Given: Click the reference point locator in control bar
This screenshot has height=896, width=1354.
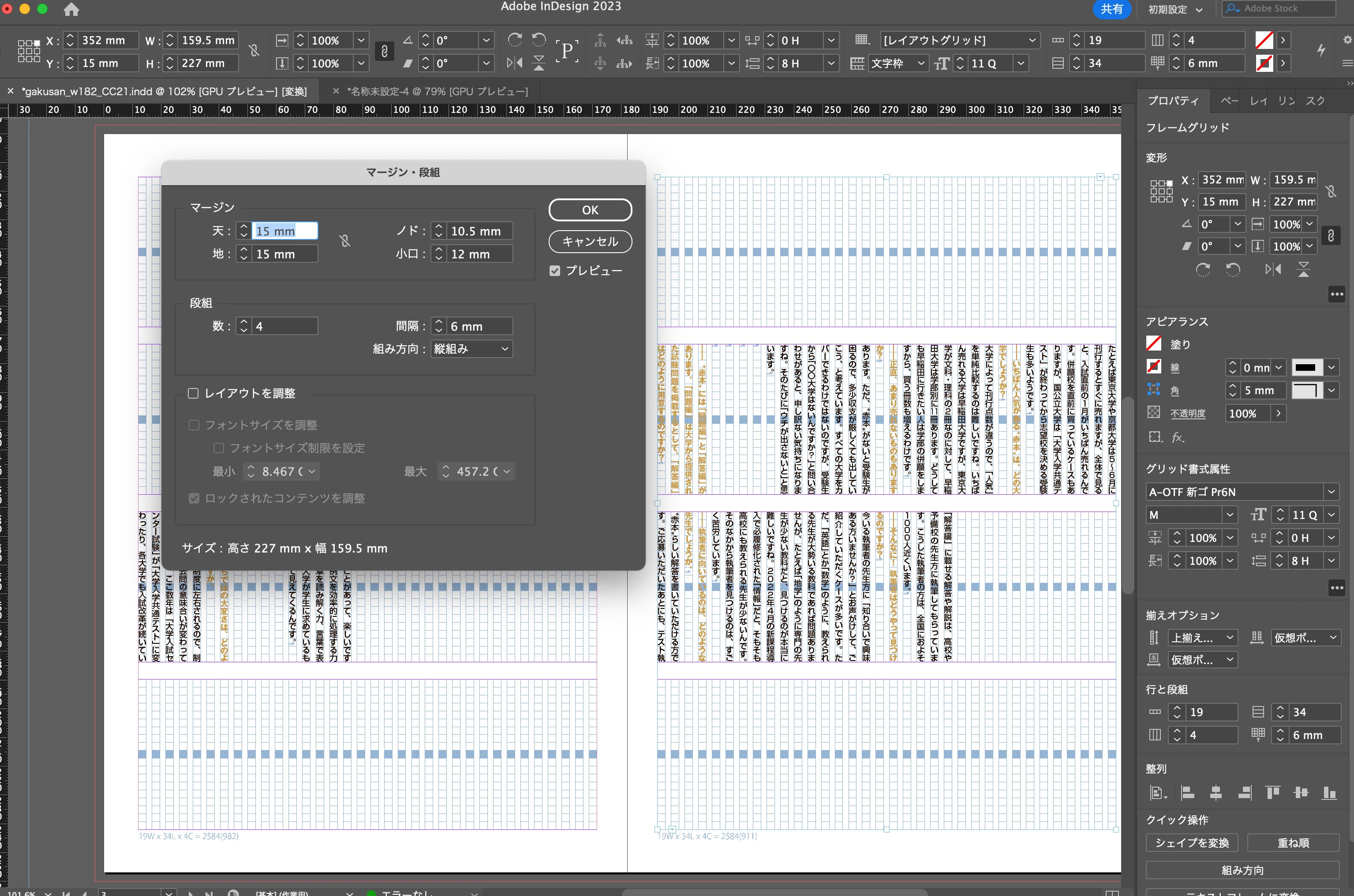Looking at the screenshot, I should (x=28, y=51).
